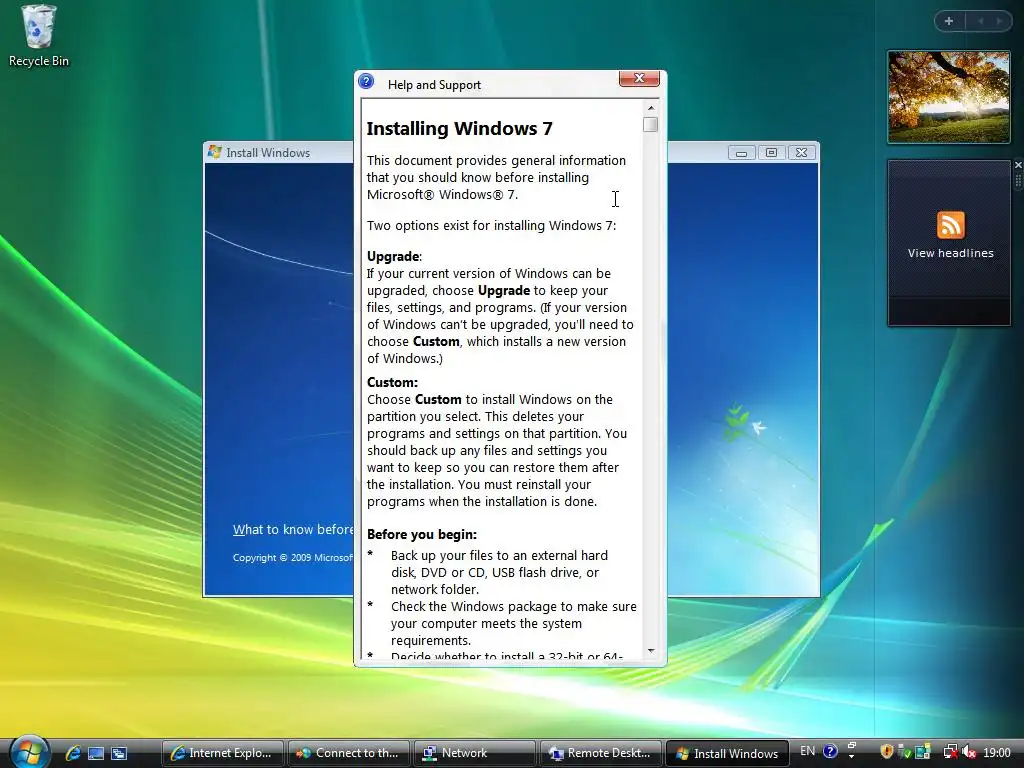Click the bold Upgrade heading in help
The width and height of the screenshot is (1024, 768).
click(393, 257)
